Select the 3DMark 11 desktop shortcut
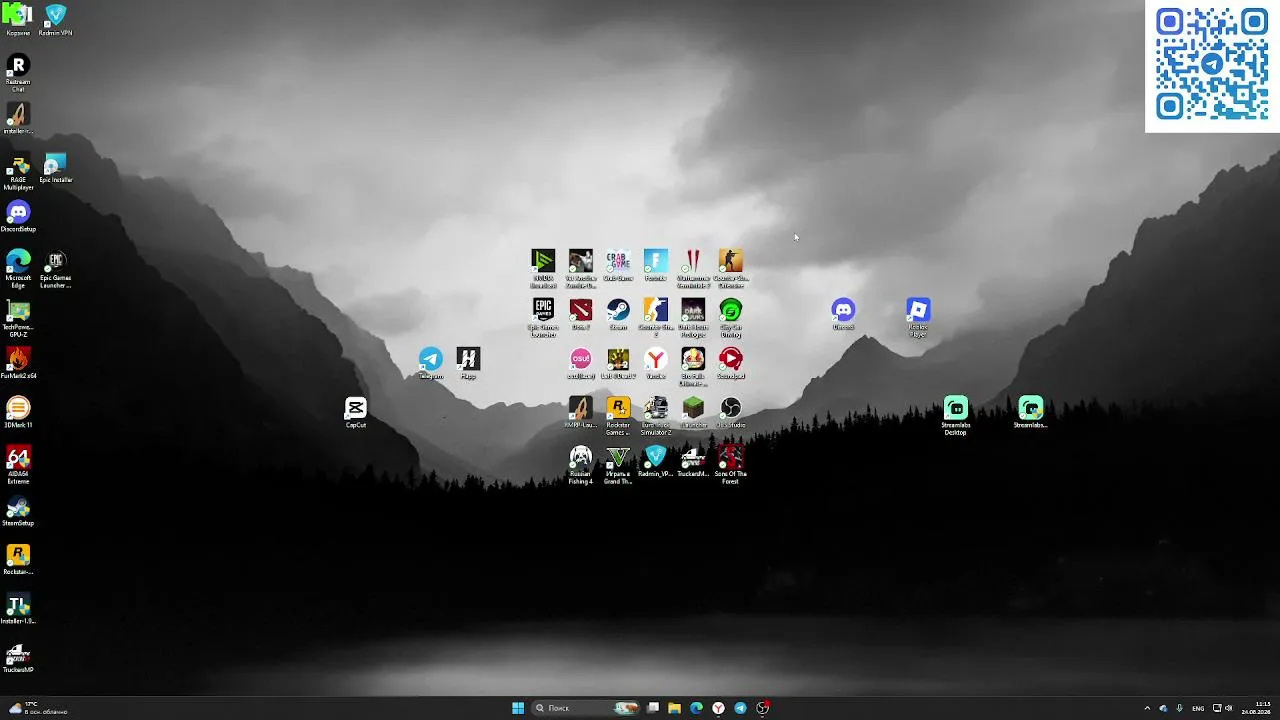The width and height of the screenshot is (1280, 720). point(18,412)
